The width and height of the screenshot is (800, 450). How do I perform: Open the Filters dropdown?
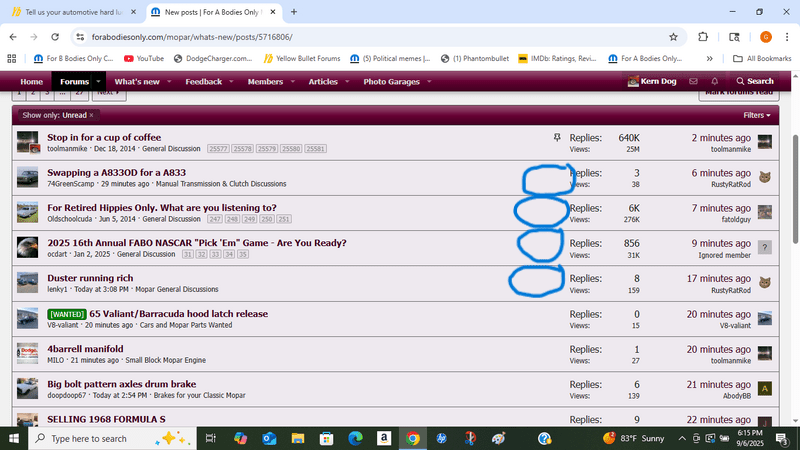(757, 115)
